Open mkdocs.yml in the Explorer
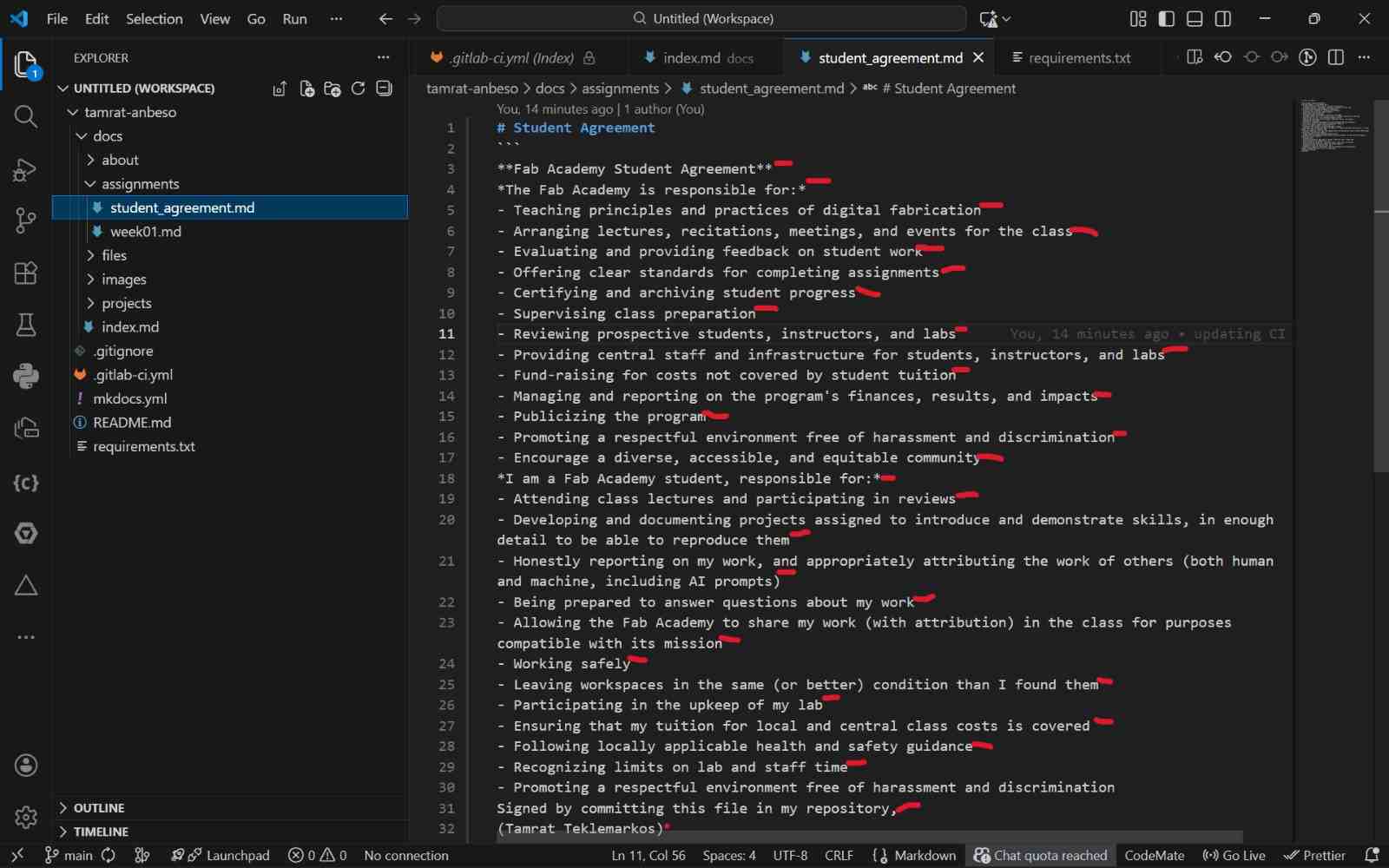Viewport: 1389px width, 868px height. pos(129,398)
